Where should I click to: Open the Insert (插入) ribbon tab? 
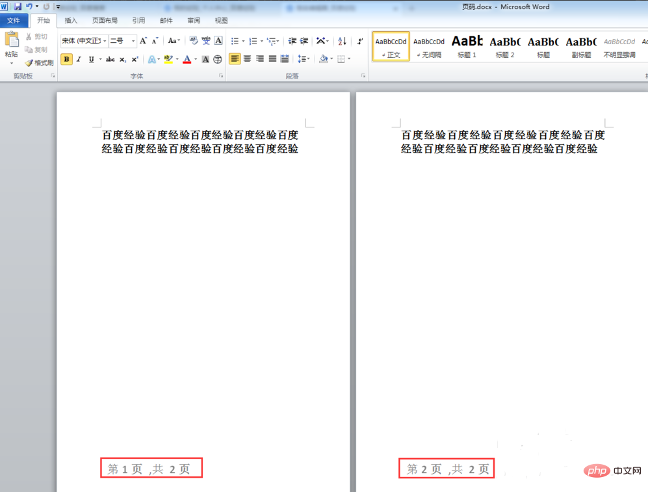[70, 20]
